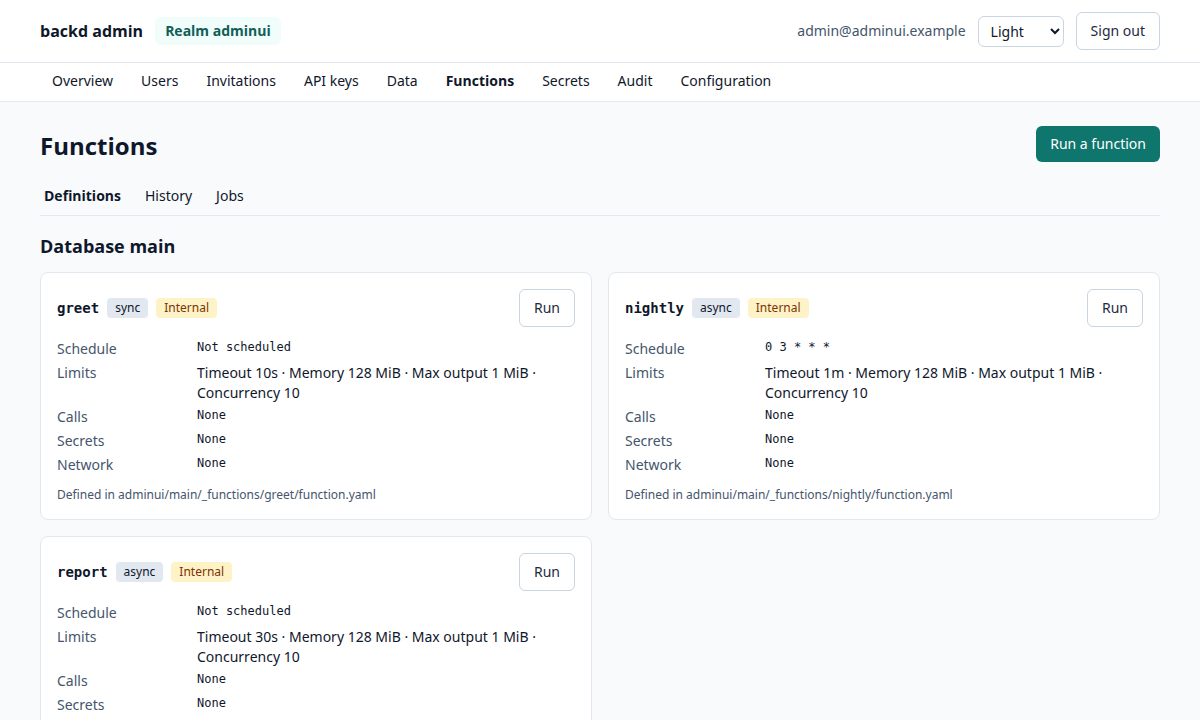Click the Calls label in report card
The image size is (1200, 720).
(x=72, y=681)
